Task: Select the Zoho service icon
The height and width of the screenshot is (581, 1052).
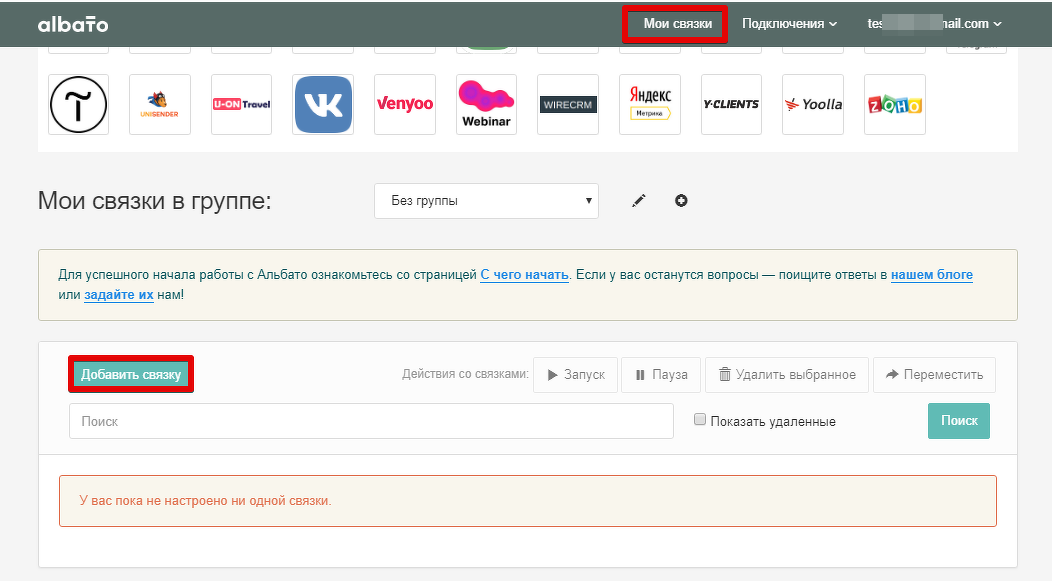Action: coord(895,105)
